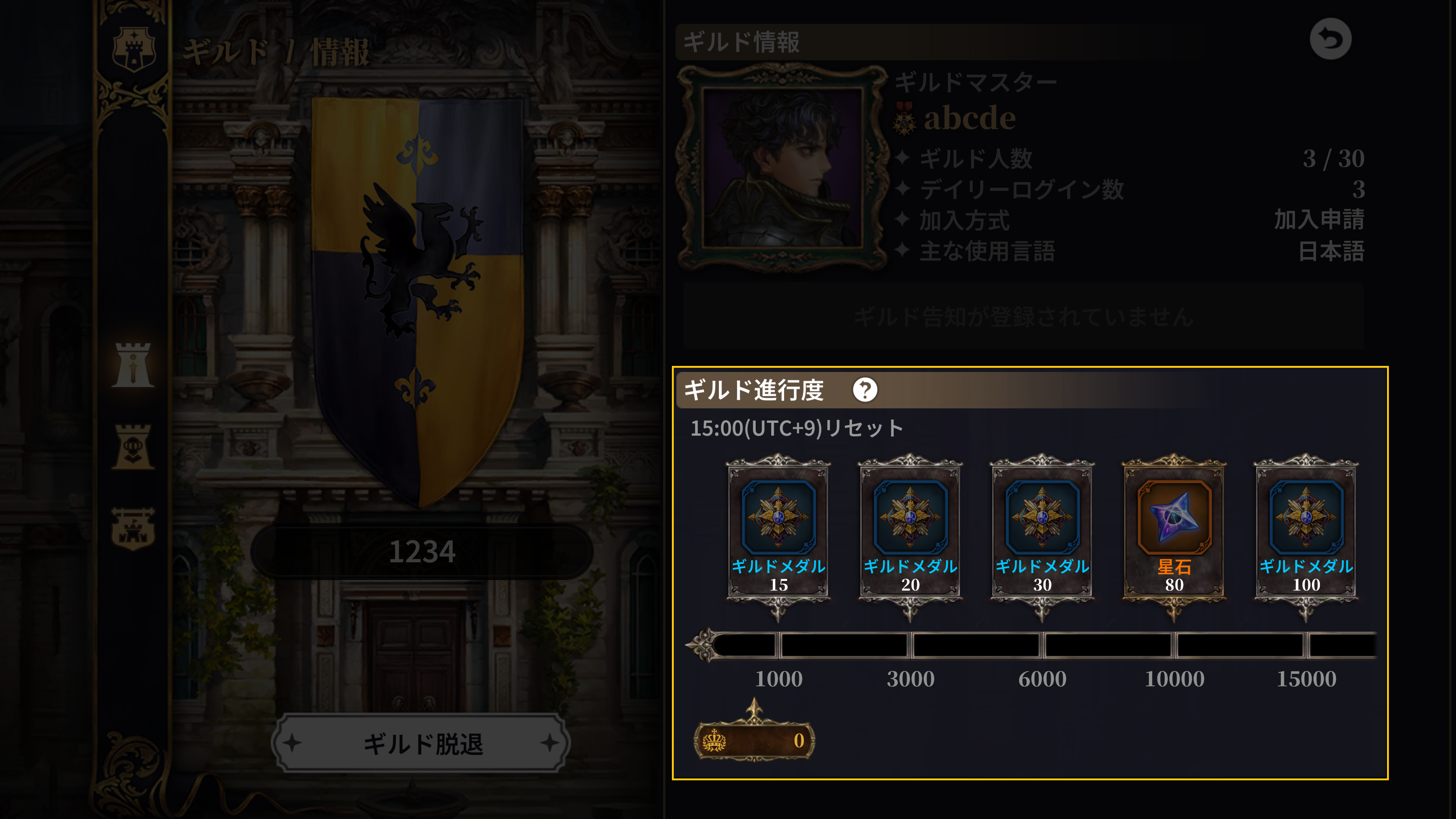Click the guild crest icon at top

134,49
